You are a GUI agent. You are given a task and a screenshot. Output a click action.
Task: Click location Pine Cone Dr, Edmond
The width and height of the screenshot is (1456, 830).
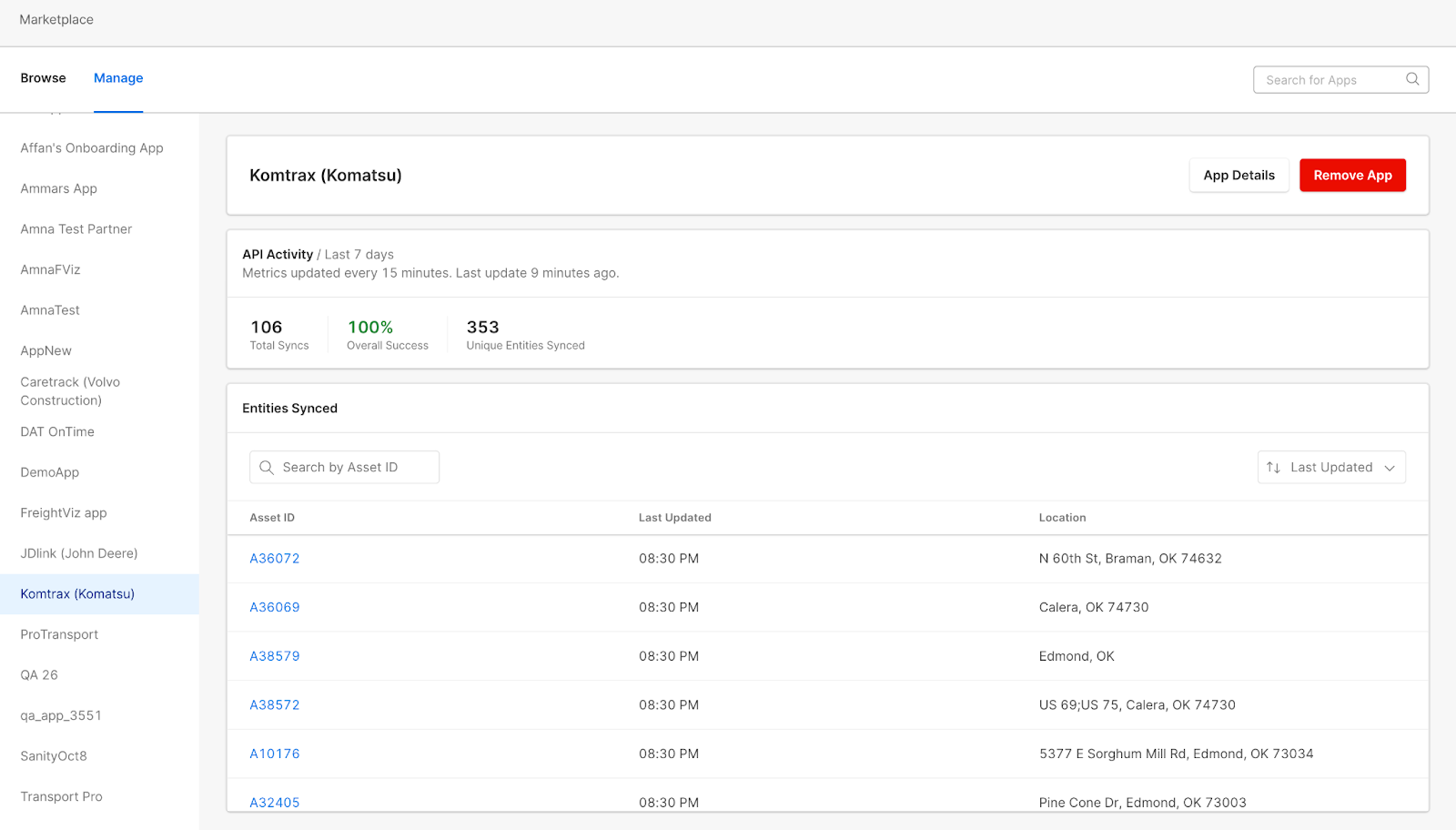[1143, 802]
